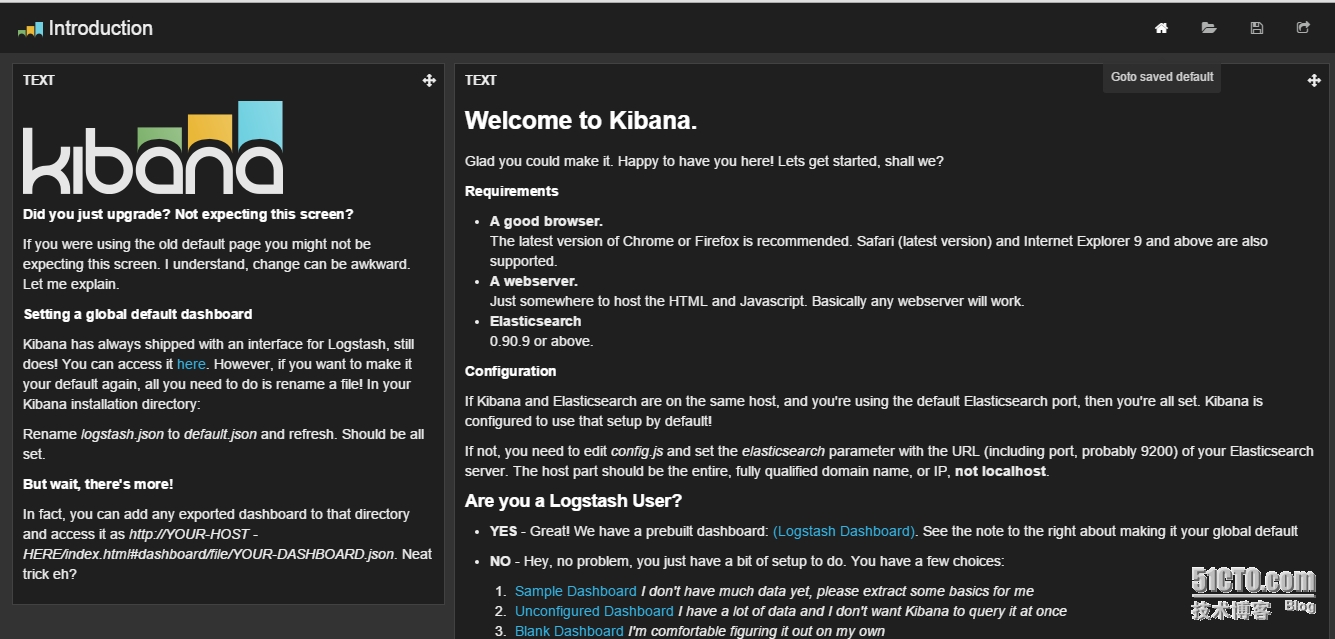This screenshot has width=1335, height=639.
Task: Open the Unconfigured Dashboard link
Action: pos(594,611)
